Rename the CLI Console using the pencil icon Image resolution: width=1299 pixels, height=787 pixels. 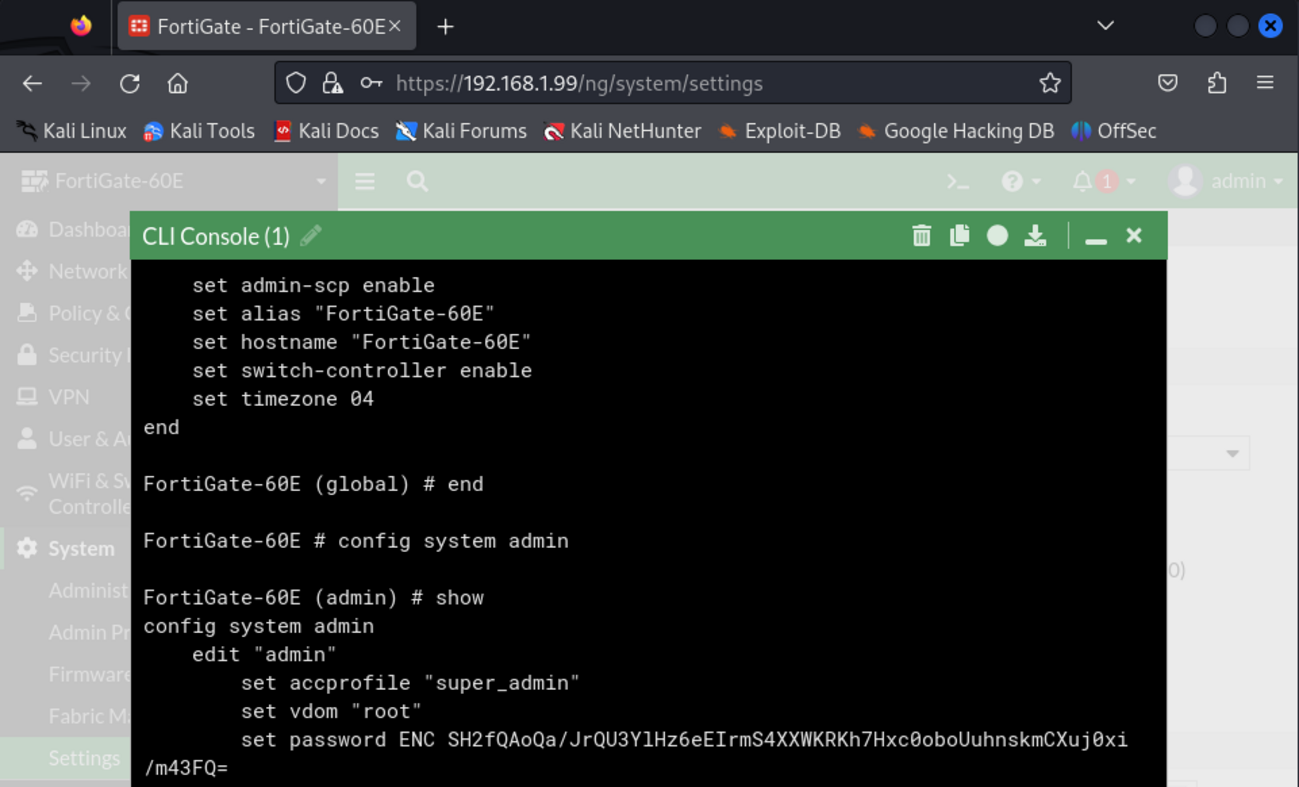311,236
